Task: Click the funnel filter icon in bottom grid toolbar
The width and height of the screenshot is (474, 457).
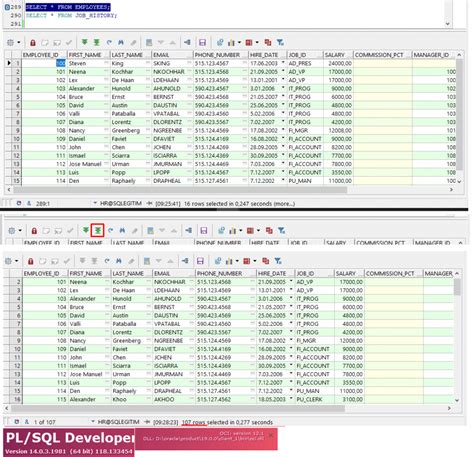Action: 278,261
